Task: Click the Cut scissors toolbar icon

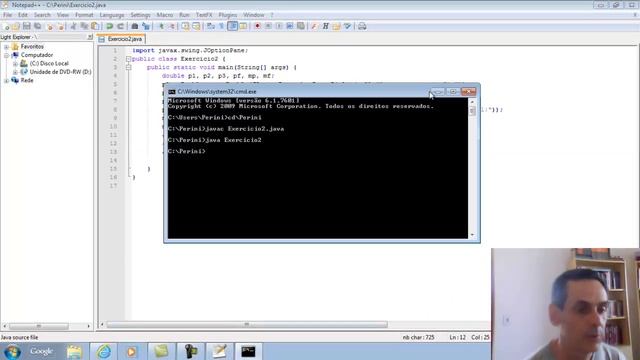Action: click(x=73, y=27)
